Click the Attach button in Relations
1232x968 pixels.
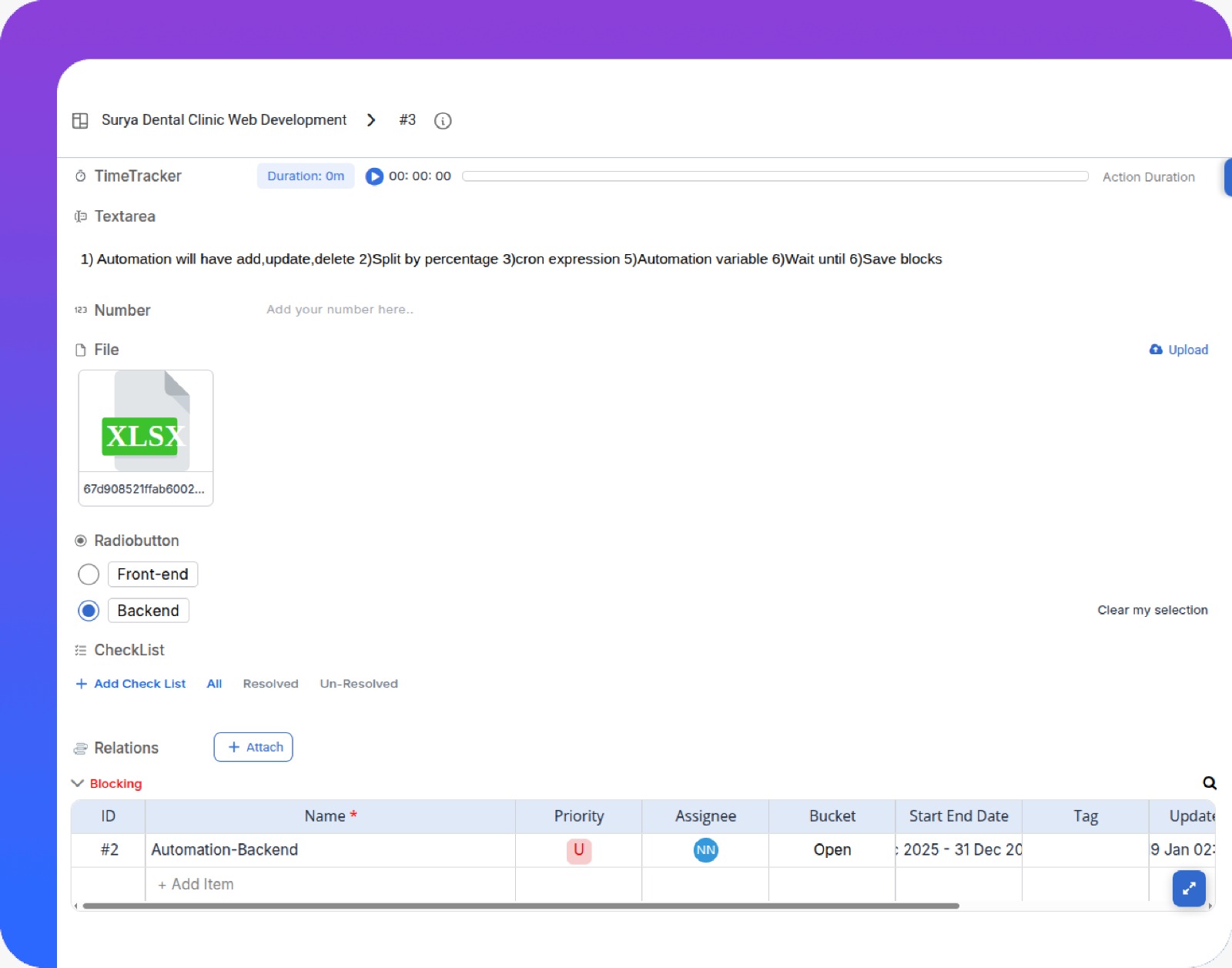click(x=253, y=747)
